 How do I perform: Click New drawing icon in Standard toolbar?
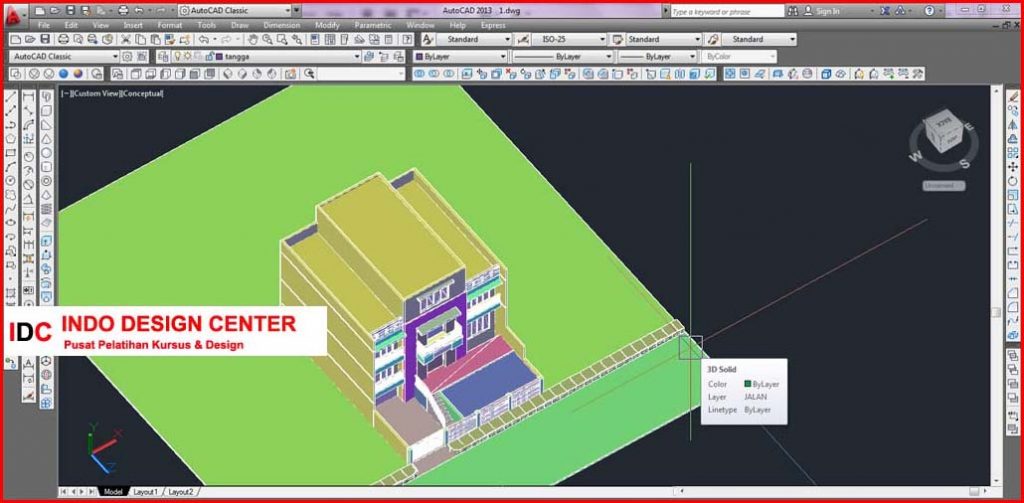[16, 40]
